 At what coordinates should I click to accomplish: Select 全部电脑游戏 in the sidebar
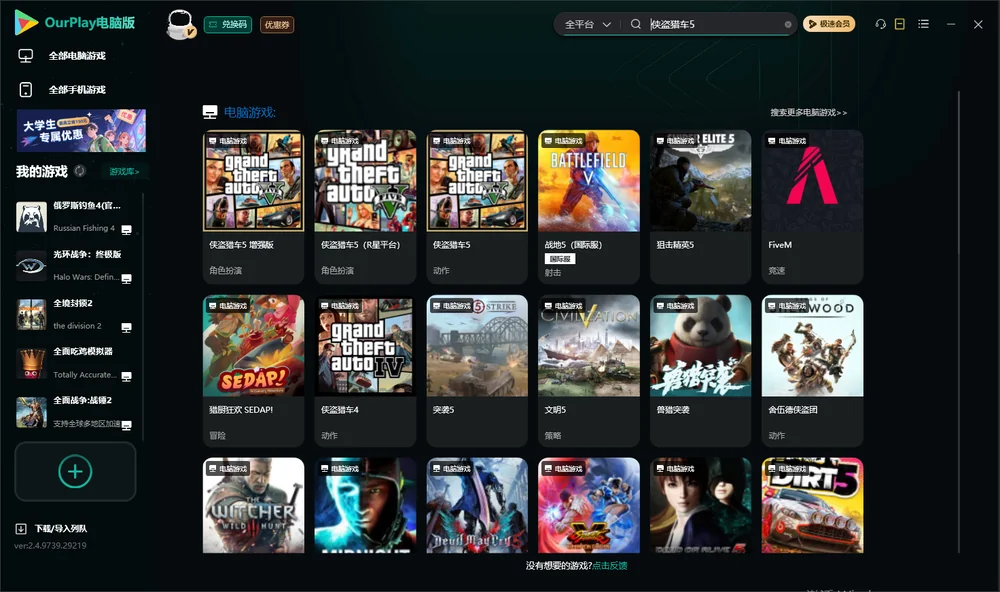(x=75, y=56)
